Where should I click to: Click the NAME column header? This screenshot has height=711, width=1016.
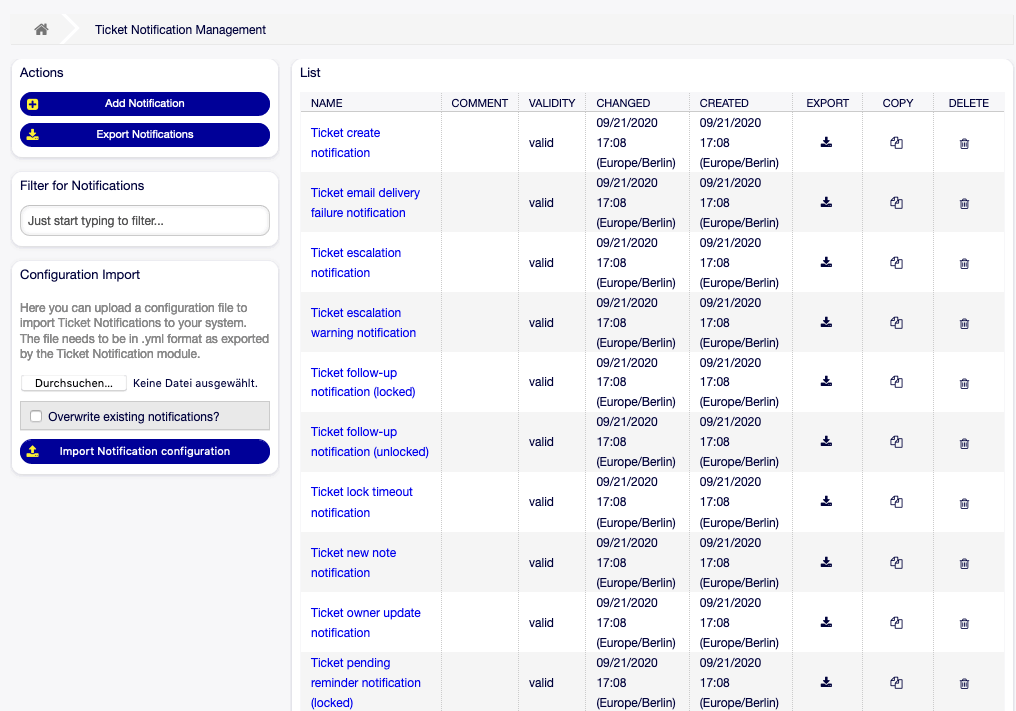pyautogui.click(x=327, y=103)
